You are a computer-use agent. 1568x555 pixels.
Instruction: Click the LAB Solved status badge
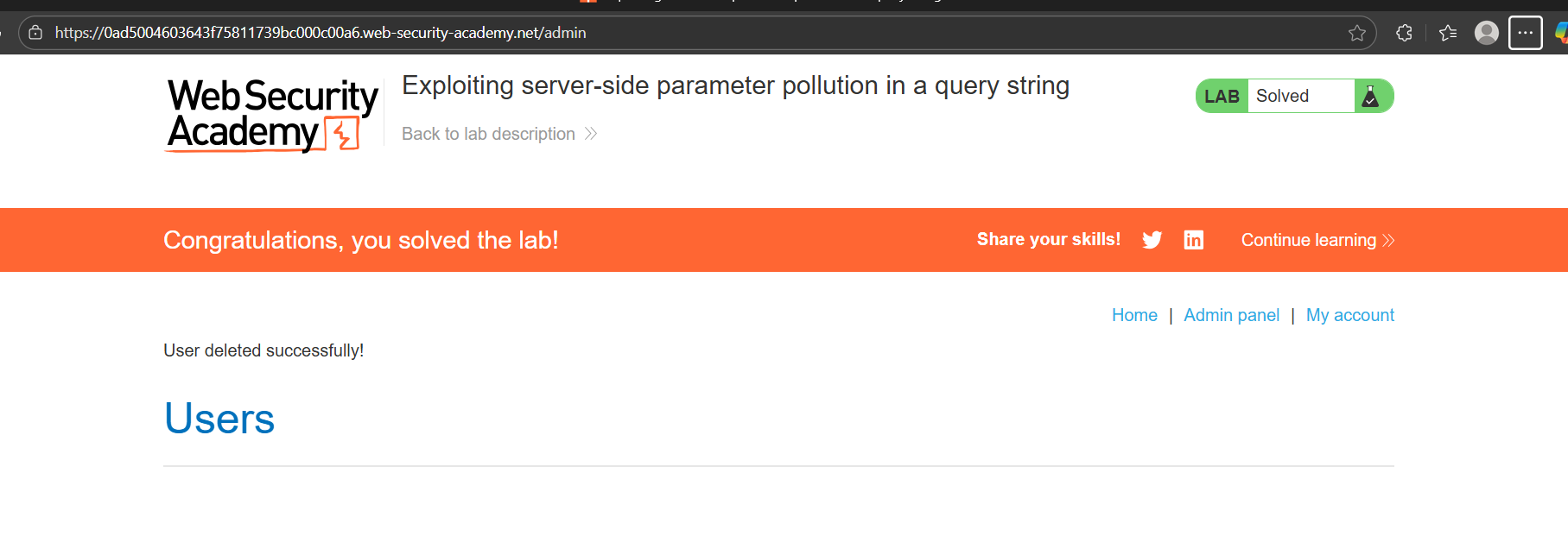click(x=1282, y=96)
